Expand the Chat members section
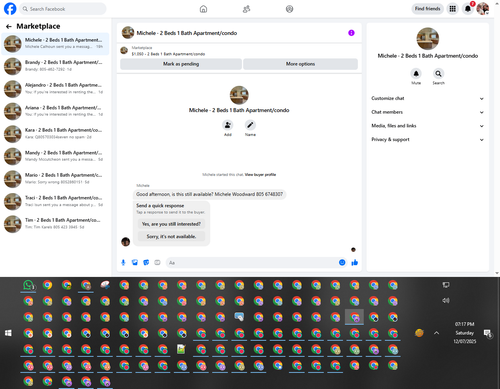The image size is (500, 389). 428,112
